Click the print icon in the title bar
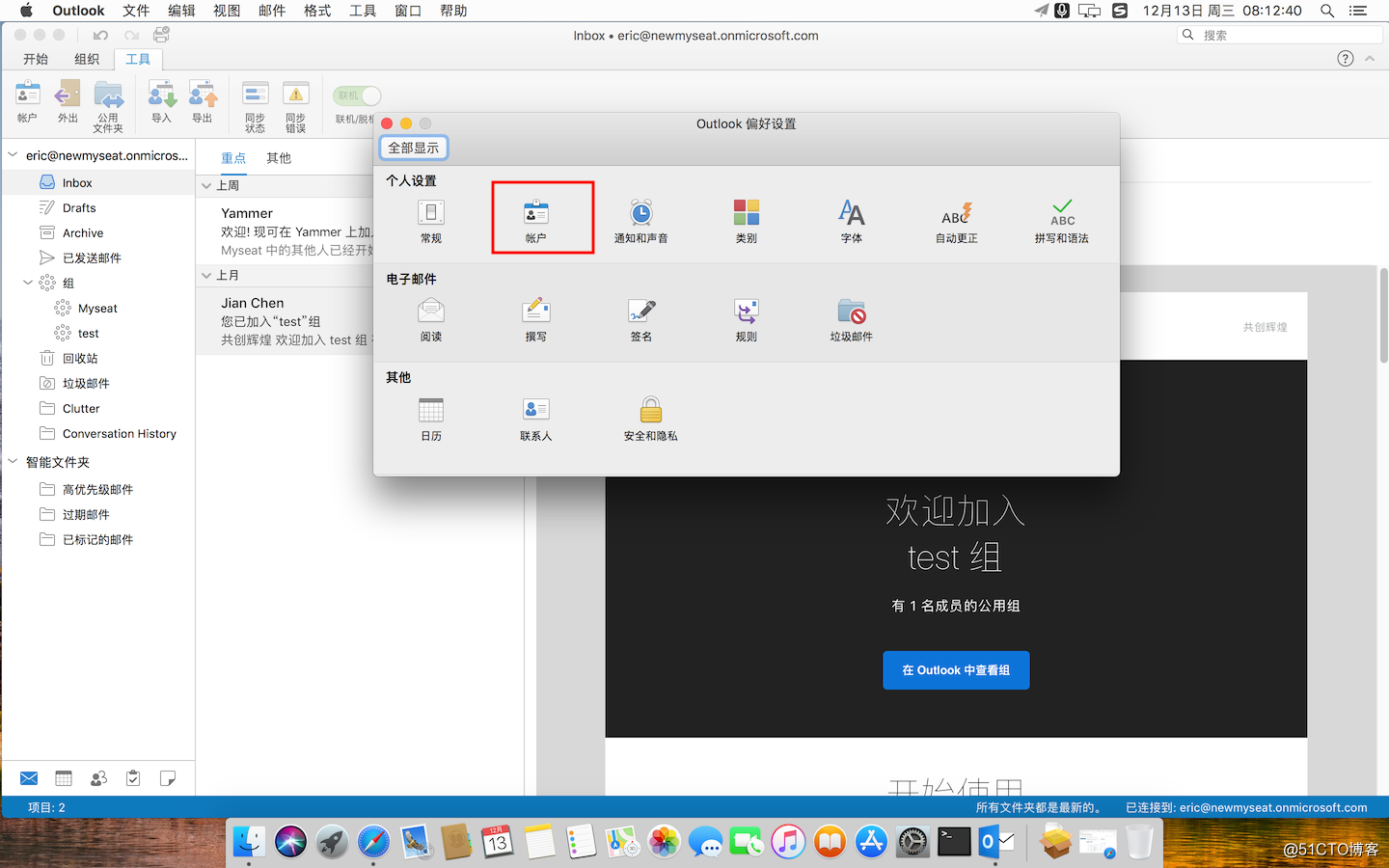 161,35
